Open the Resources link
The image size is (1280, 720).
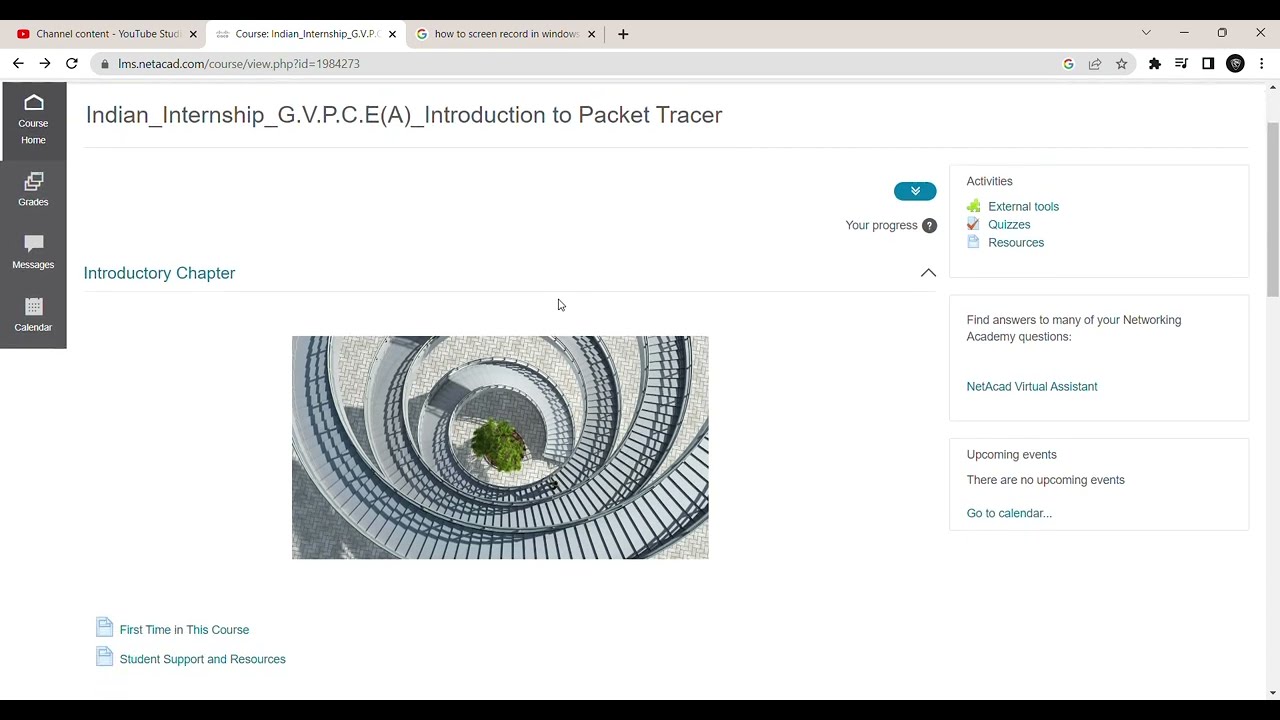click(x=1016, y=242)
